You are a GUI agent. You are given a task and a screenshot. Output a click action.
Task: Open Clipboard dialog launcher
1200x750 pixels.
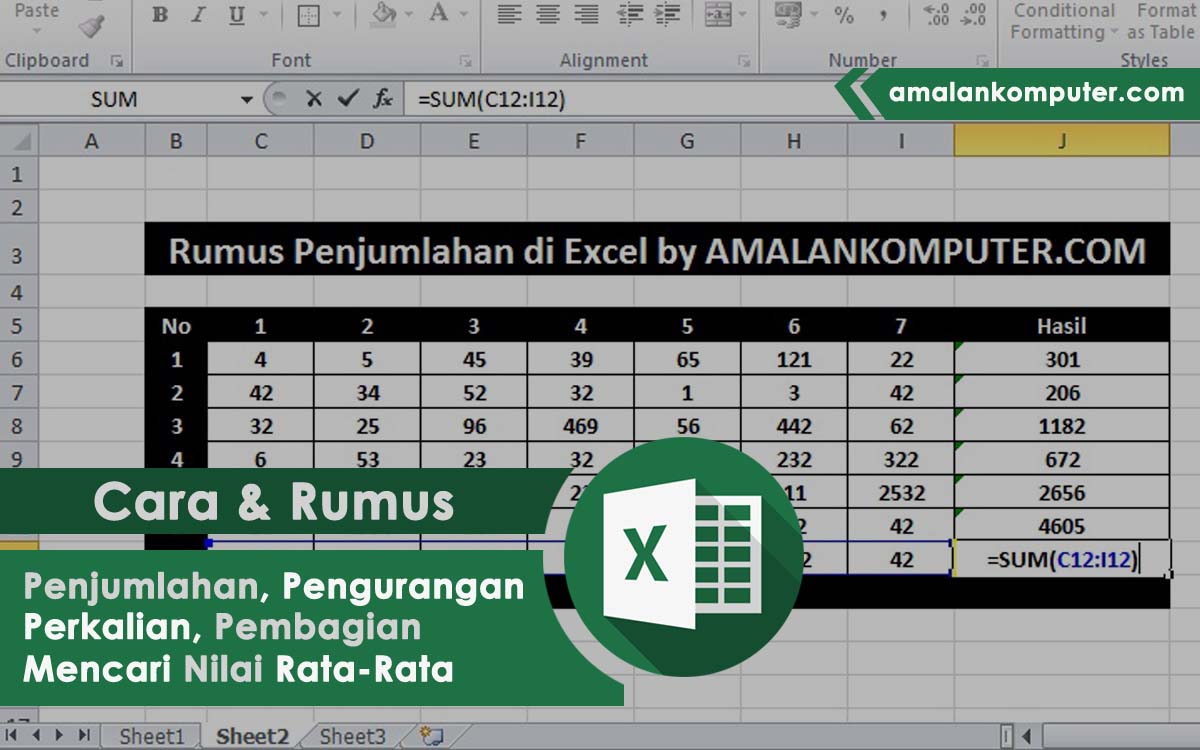coord(117,61)
